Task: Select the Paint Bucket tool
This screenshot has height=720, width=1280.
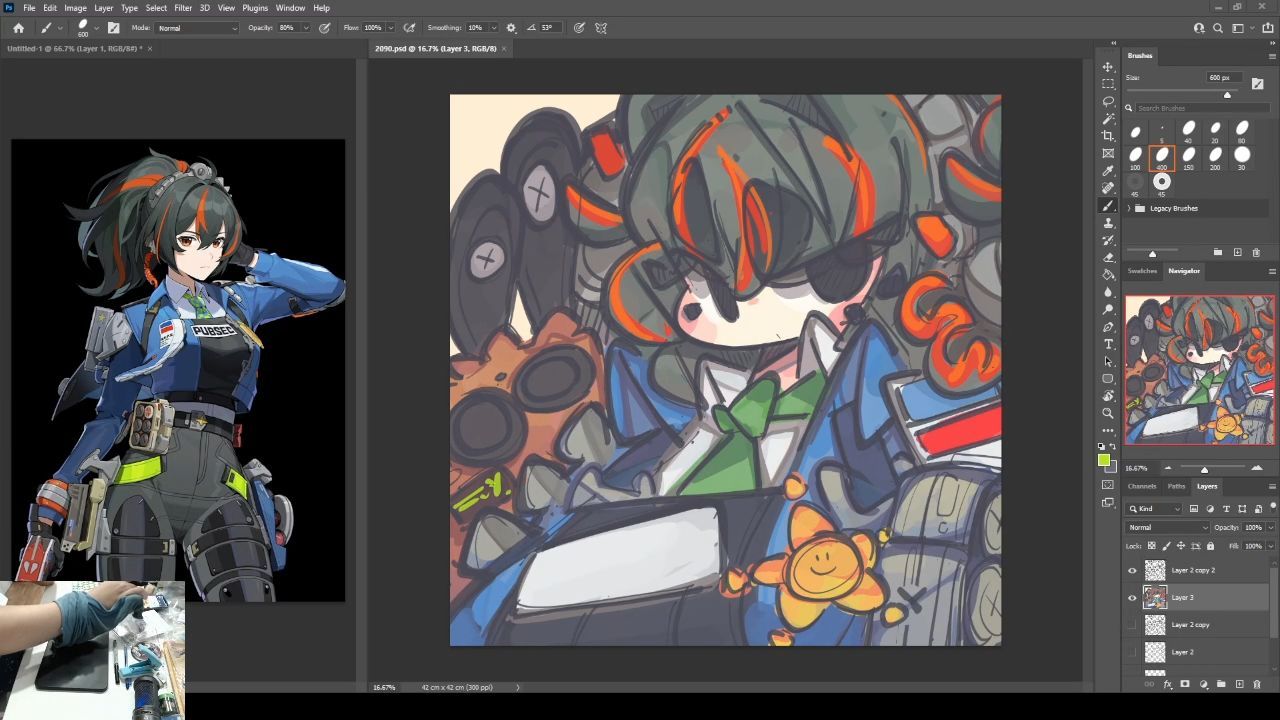Action: coord(1108,274)
